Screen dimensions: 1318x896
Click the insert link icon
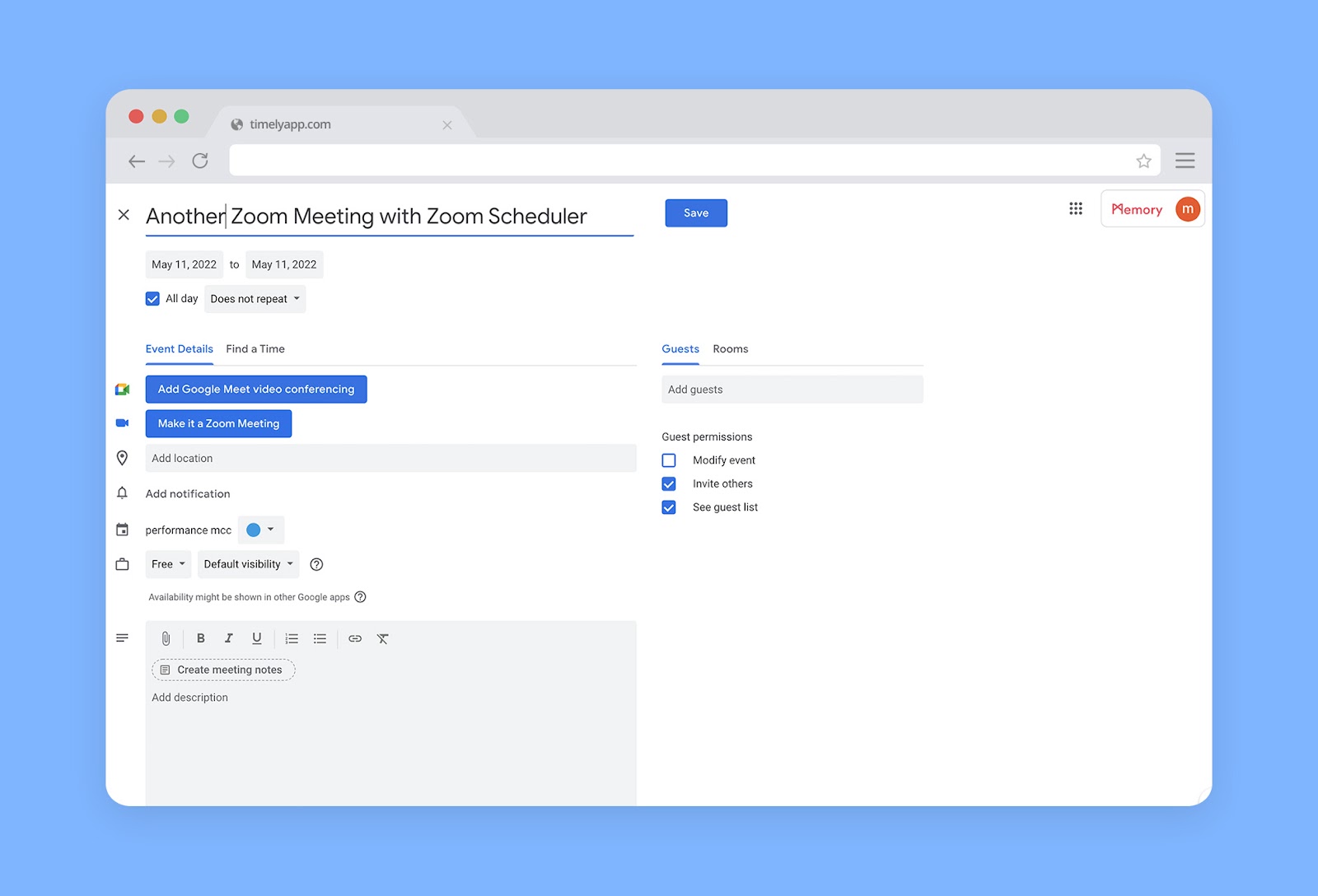(355, 638)
